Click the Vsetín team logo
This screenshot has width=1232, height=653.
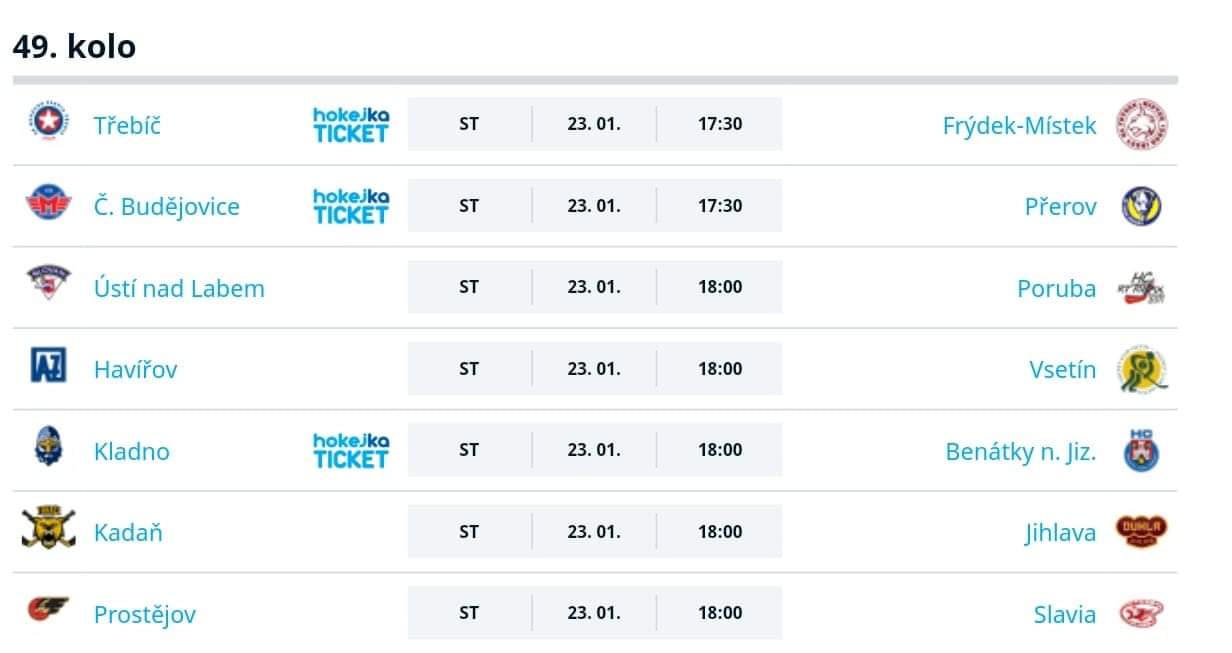[x=1142, y=369]
